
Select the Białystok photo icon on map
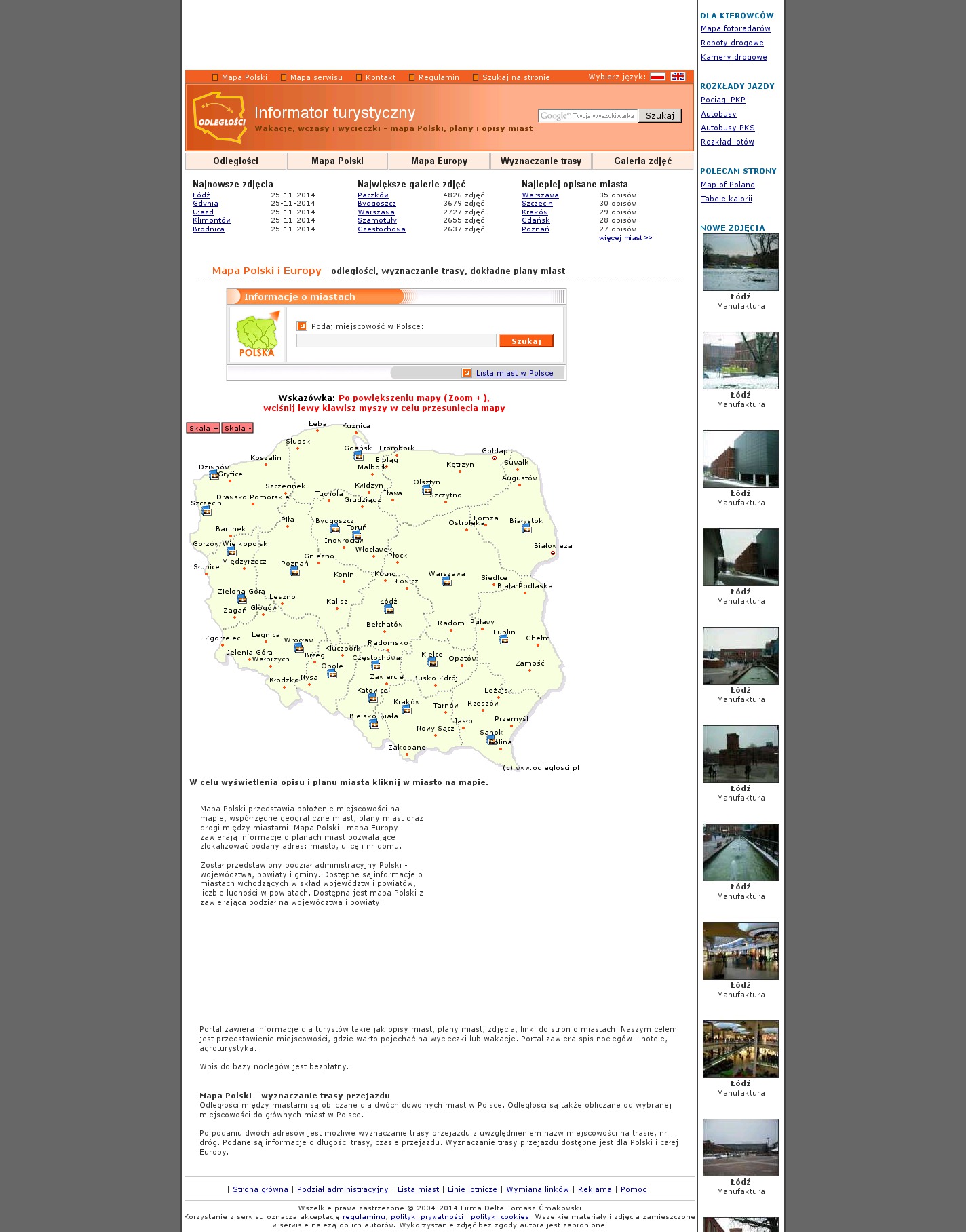point(526,528)
